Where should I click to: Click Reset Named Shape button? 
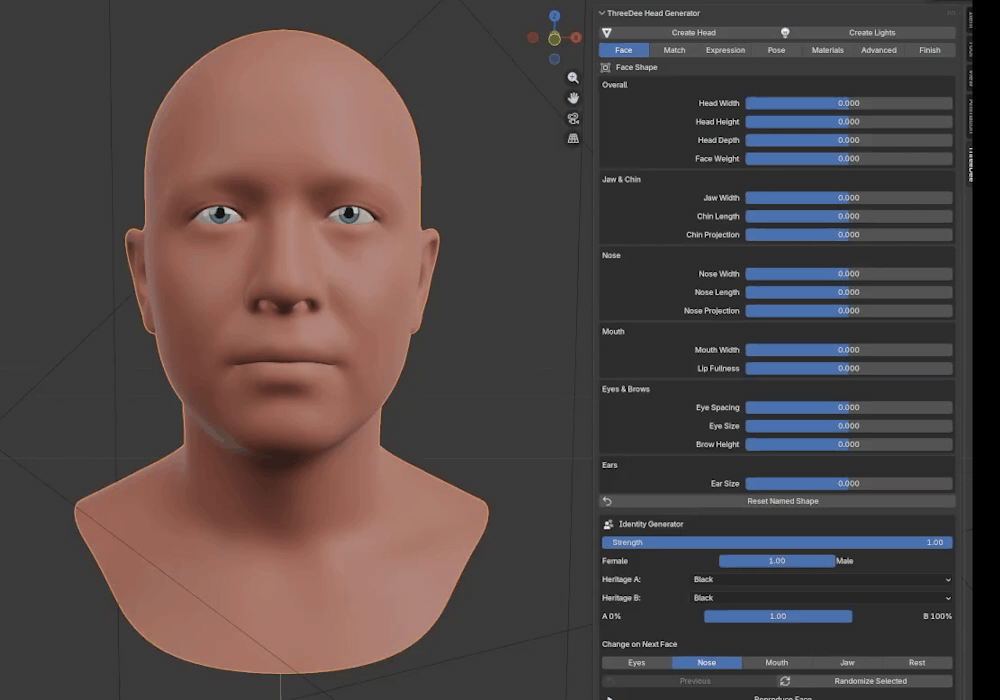(777, 501)
